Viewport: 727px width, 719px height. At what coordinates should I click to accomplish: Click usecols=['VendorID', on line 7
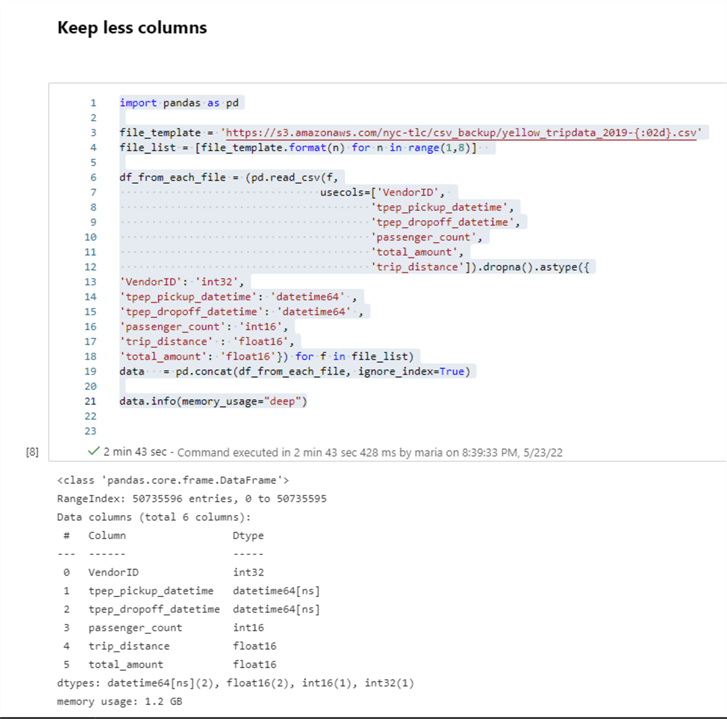point(383,192)
